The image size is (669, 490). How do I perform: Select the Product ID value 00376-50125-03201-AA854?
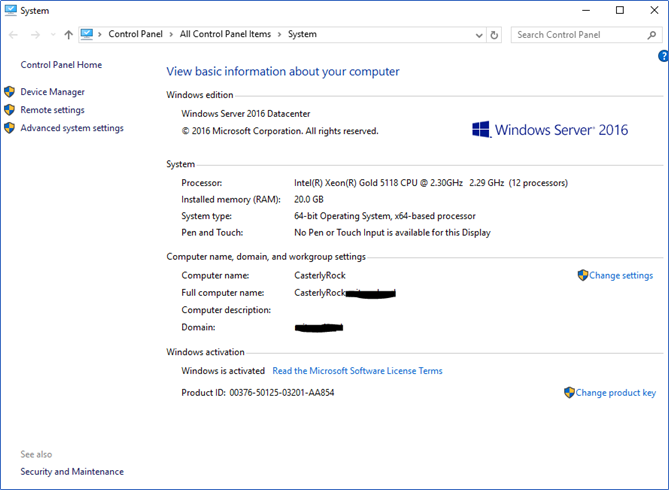[282, 393]
